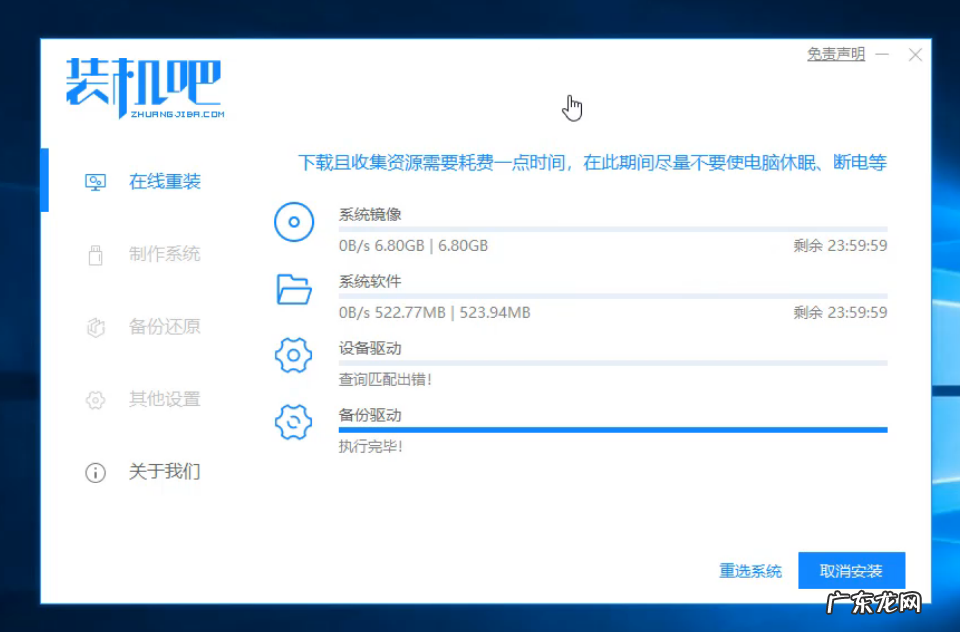Select the 其他设置 menu entry
The height and width of the screenshot is (632, 960).
pos(165,399)
